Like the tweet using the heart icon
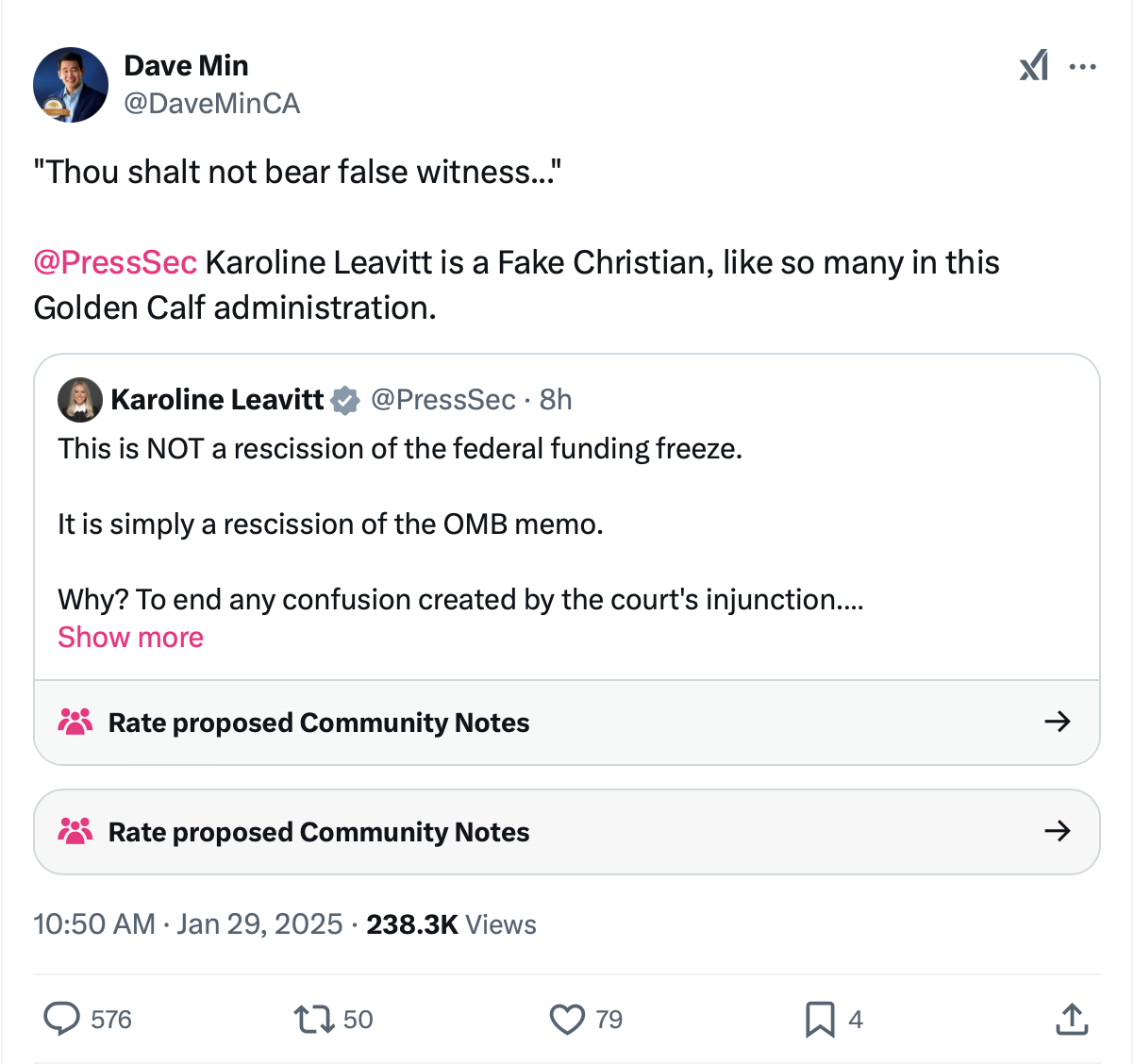Image resolution: width=1134 pixels, height=1064 pixels. pyautogui.click(x=568, y=1019)
